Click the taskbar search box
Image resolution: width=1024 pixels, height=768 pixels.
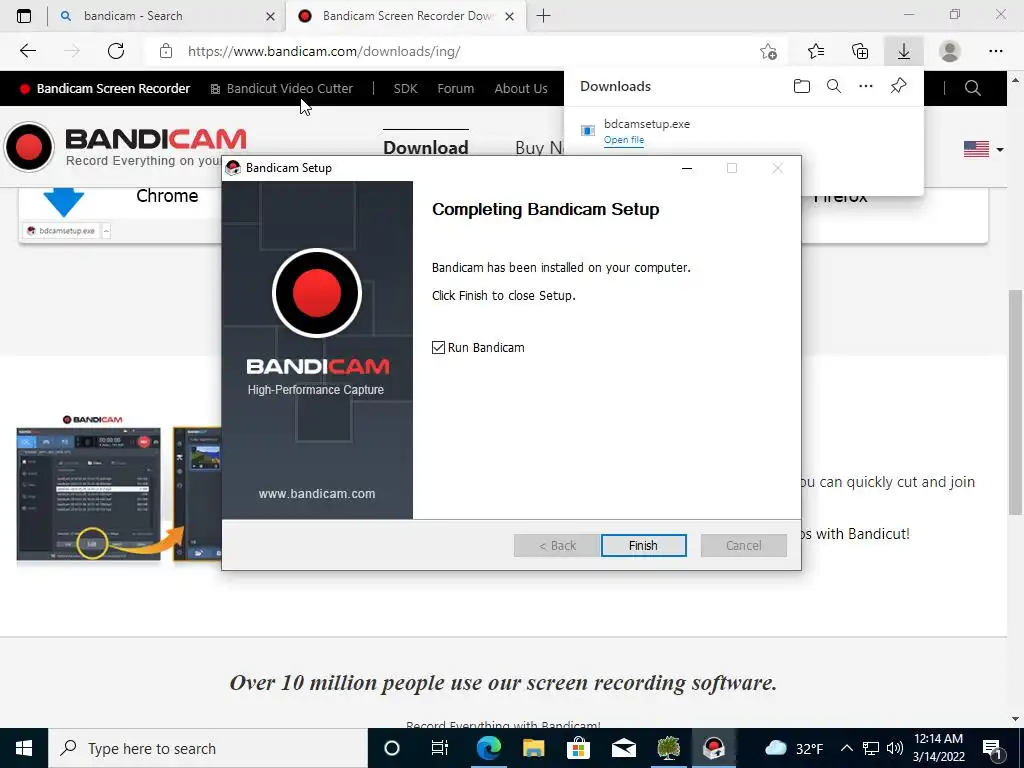coord(208,748)
